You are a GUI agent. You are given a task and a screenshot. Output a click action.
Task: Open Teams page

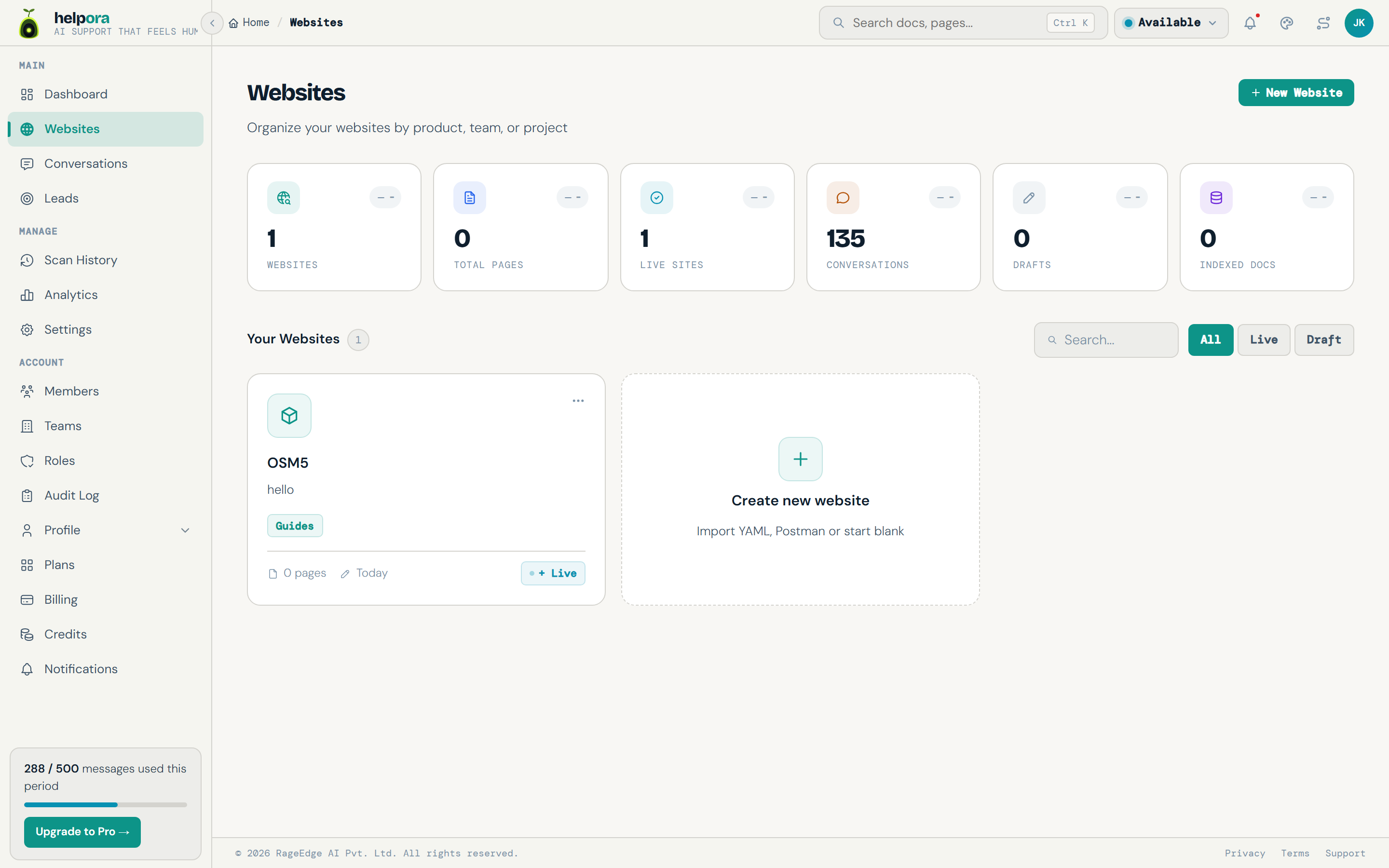pyautogui.click(x=106, y=426)
